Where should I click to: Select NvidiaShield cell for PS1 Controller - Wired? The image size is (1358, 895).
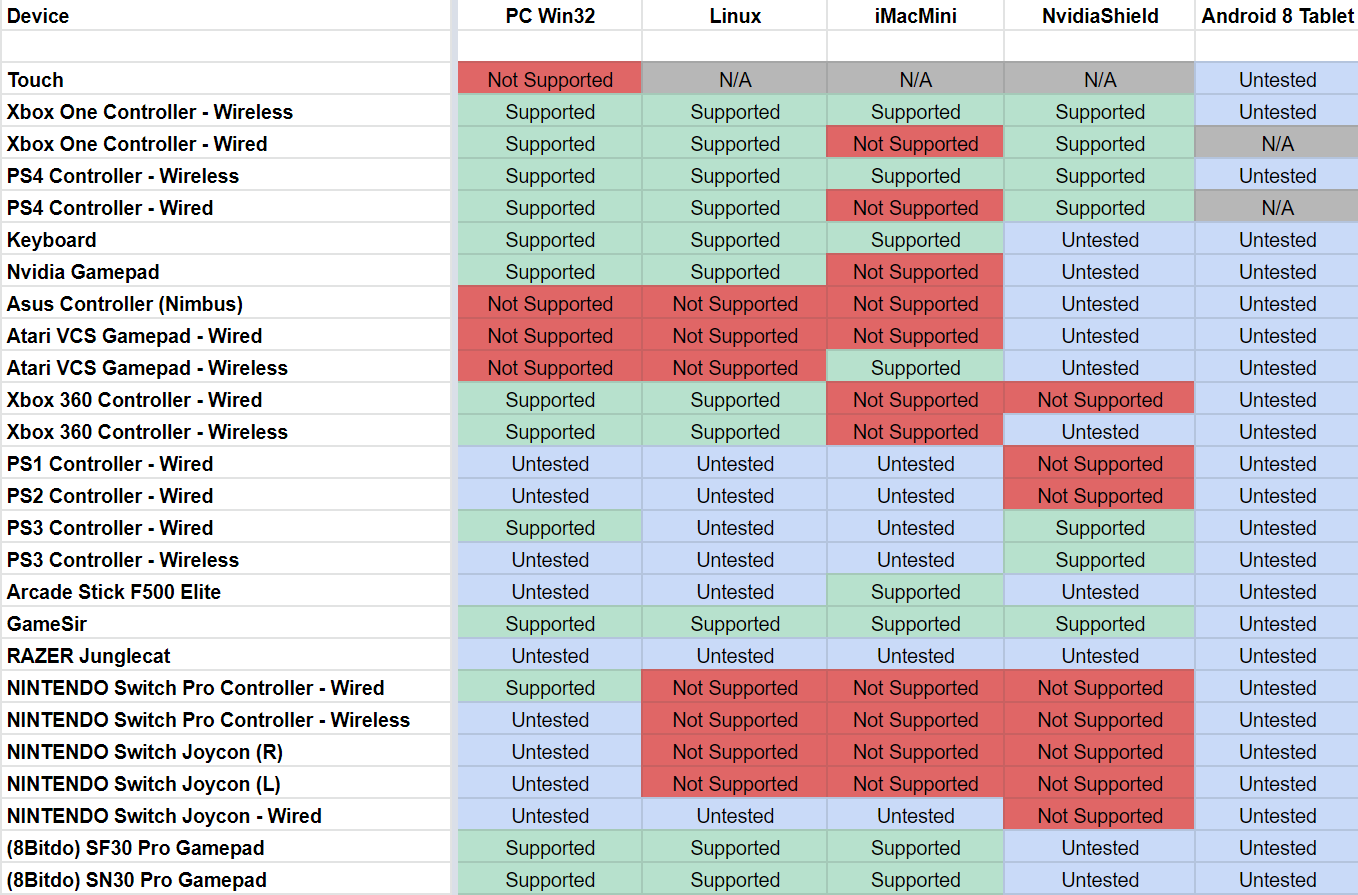point(1099,464)
